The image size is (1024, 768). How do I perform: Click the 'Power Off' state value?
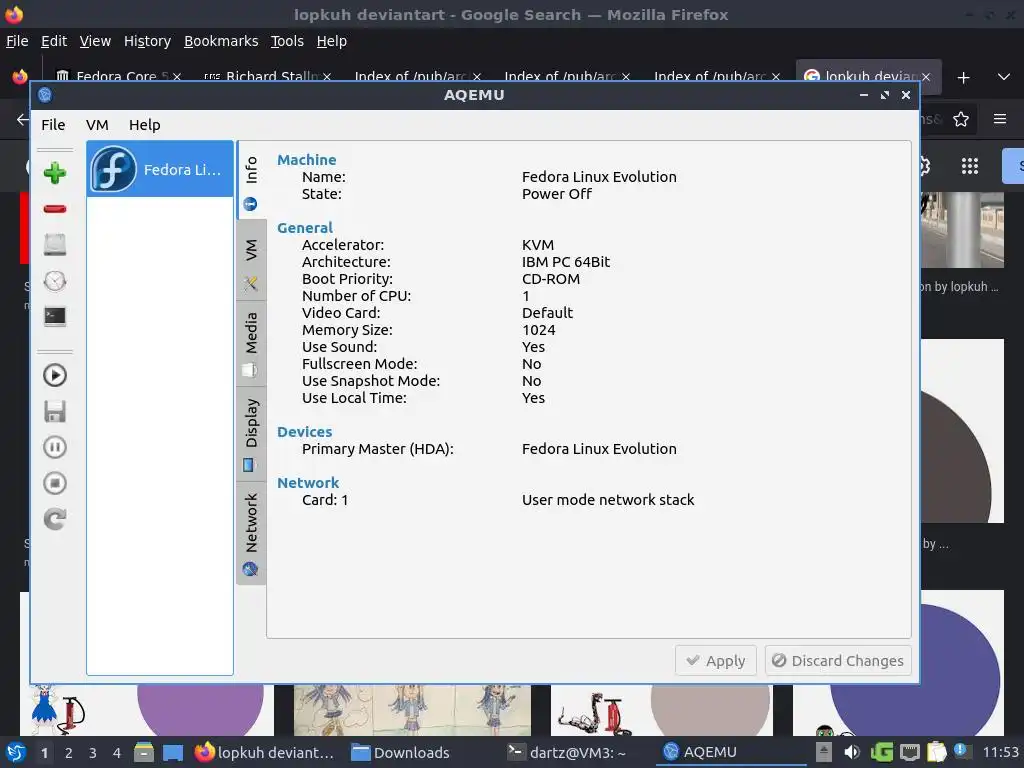[x=556, y=194]
